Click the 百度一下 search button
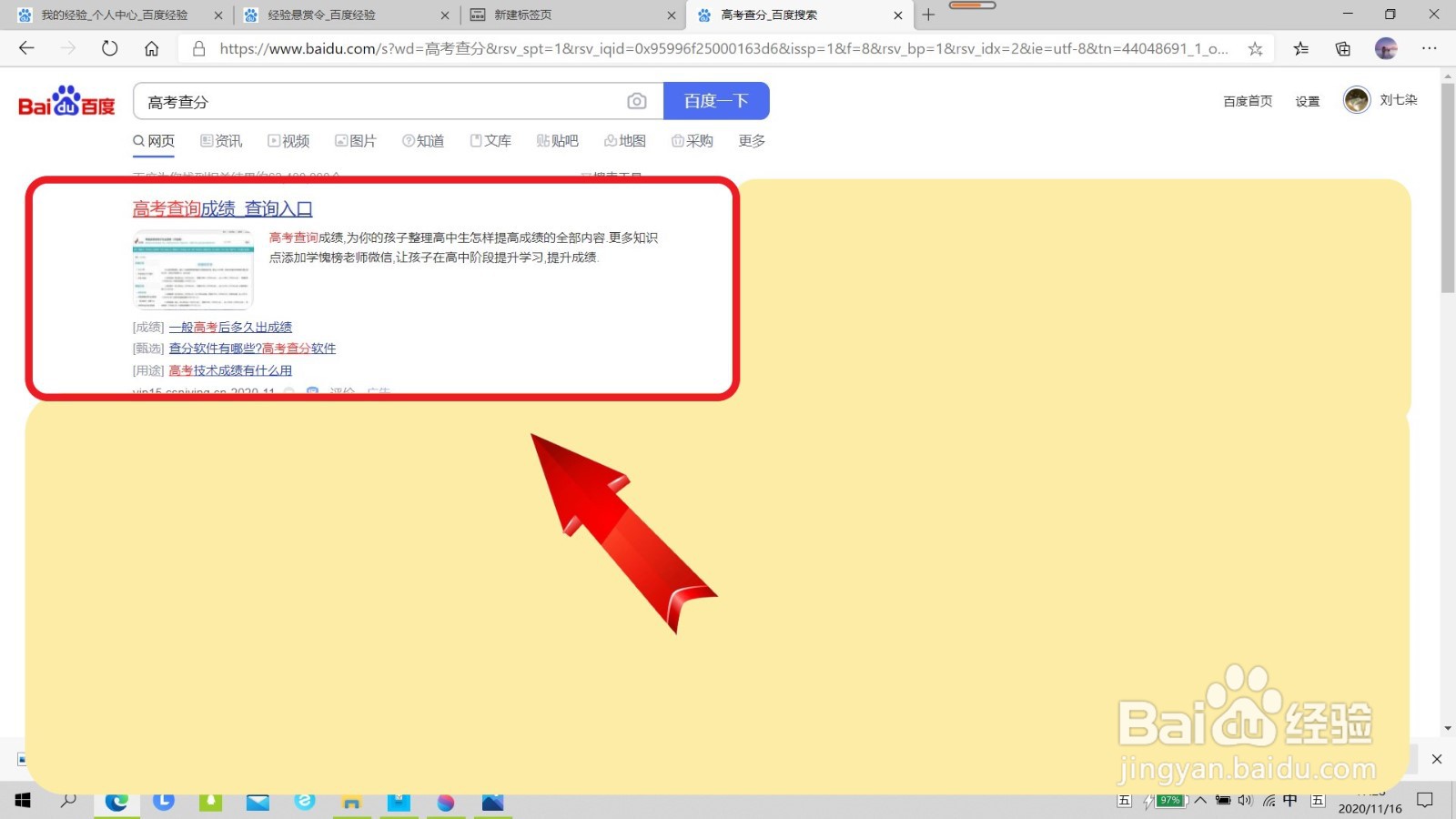Image resolution: width=1456 pixels, height=819 pixels. (x=716, y=101)
